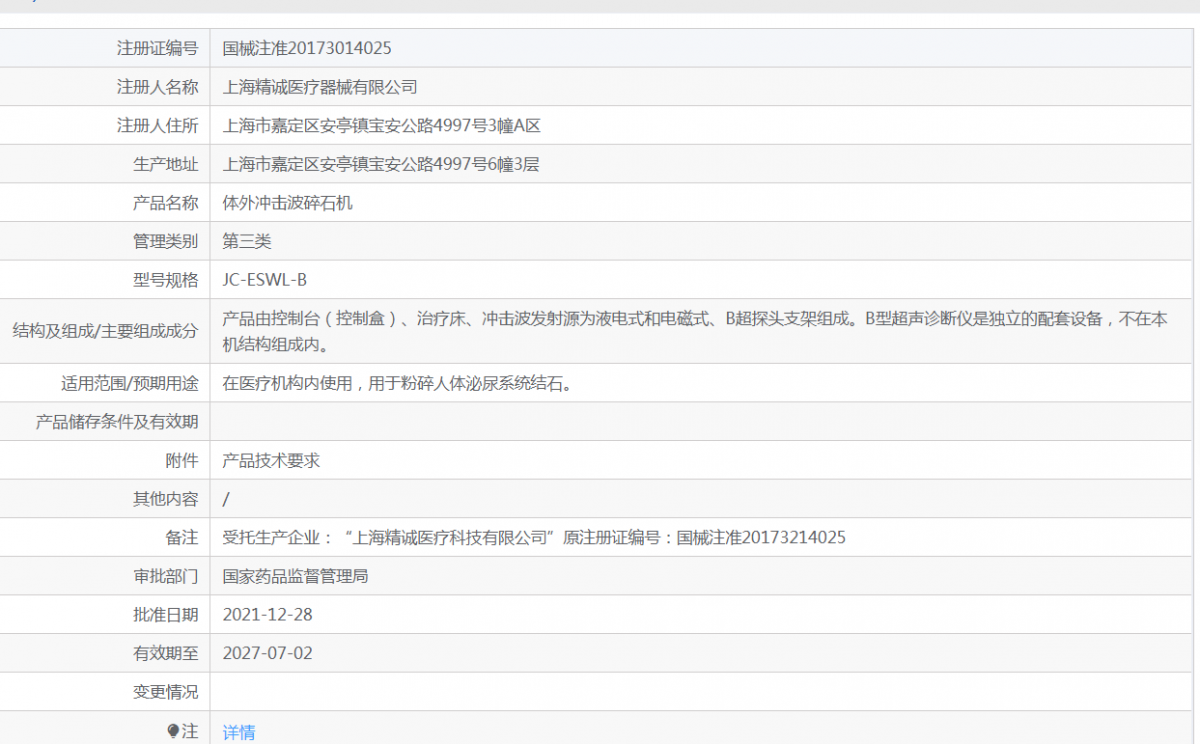The height and width of the screenshot is (744, 1200).
Task: Click approval department 国家药品监督管理局
Action: pos(295,576)
